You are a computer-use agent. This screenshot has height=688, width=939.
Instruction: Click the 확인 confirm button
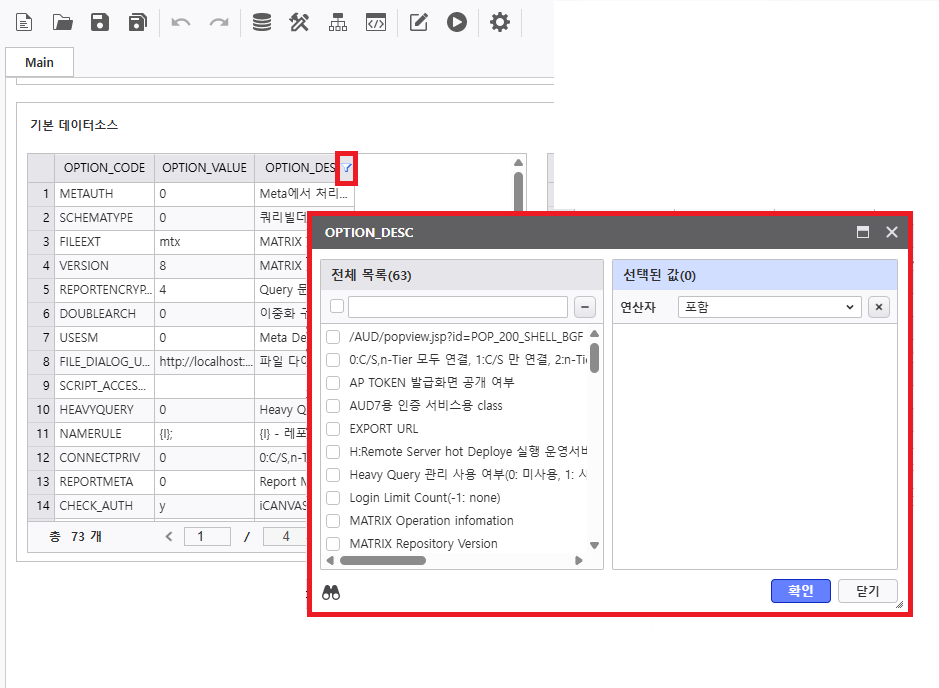coord(800,591)
